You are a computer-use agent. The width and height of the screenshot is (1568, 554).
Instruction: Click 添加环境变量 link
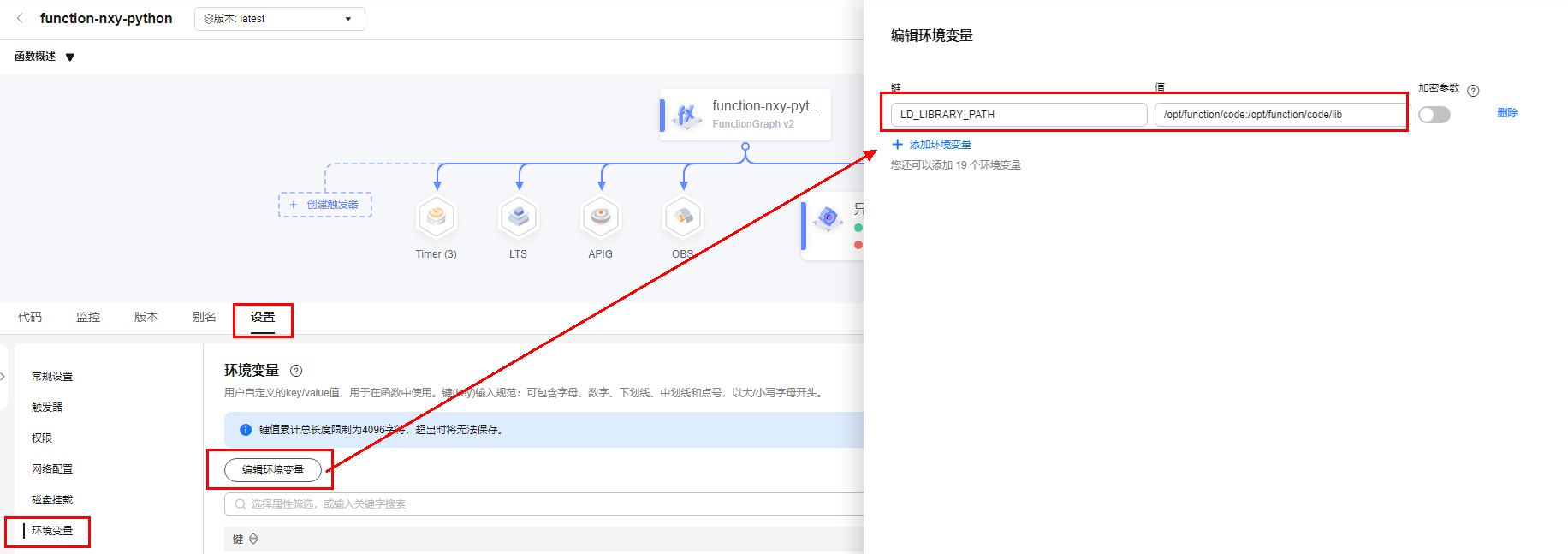940,145
